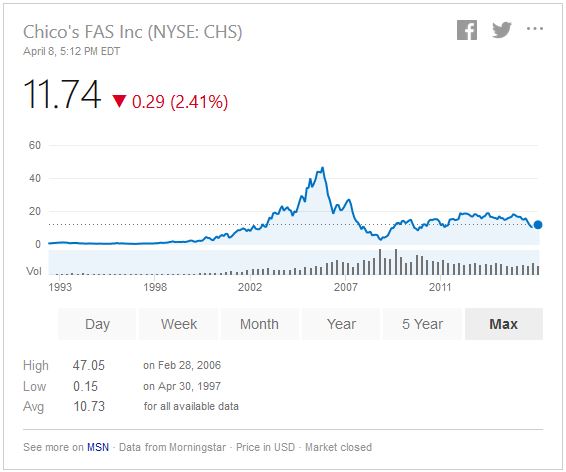Viewport: 566px width, 472px height.
Task: Click the 1993 label on time axis
Action: pos(60,287)
